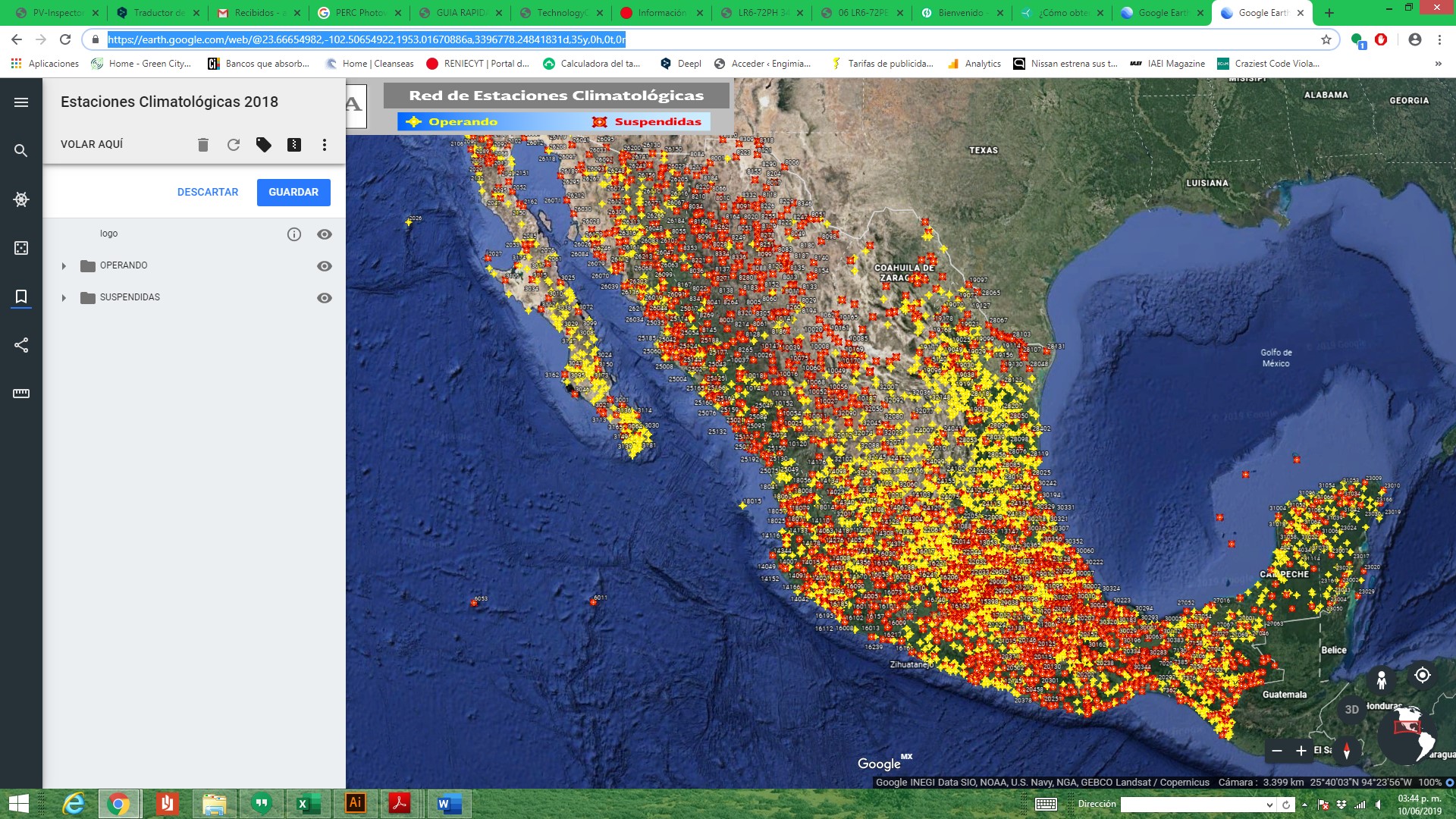
Task: Open a new browser tab
Action: pyautogui.click(x=1329, y=13)
